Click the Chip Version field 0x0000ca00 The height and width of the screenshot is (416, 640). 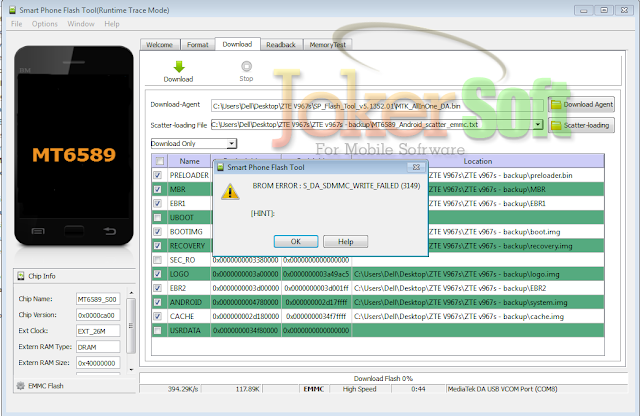(x=98, y=315)
